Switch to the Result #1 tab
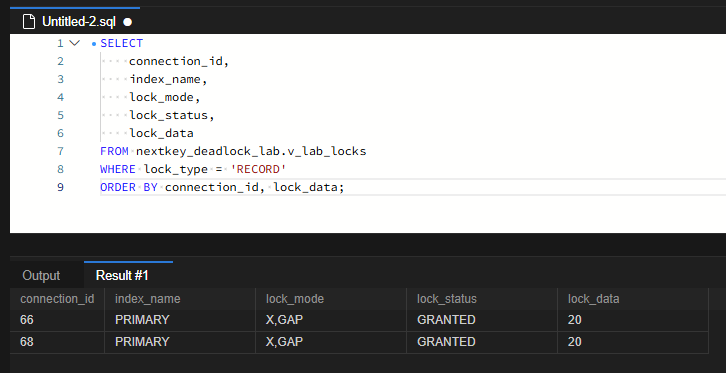Viewport: 726px width, 373px height. pos(122,275)
